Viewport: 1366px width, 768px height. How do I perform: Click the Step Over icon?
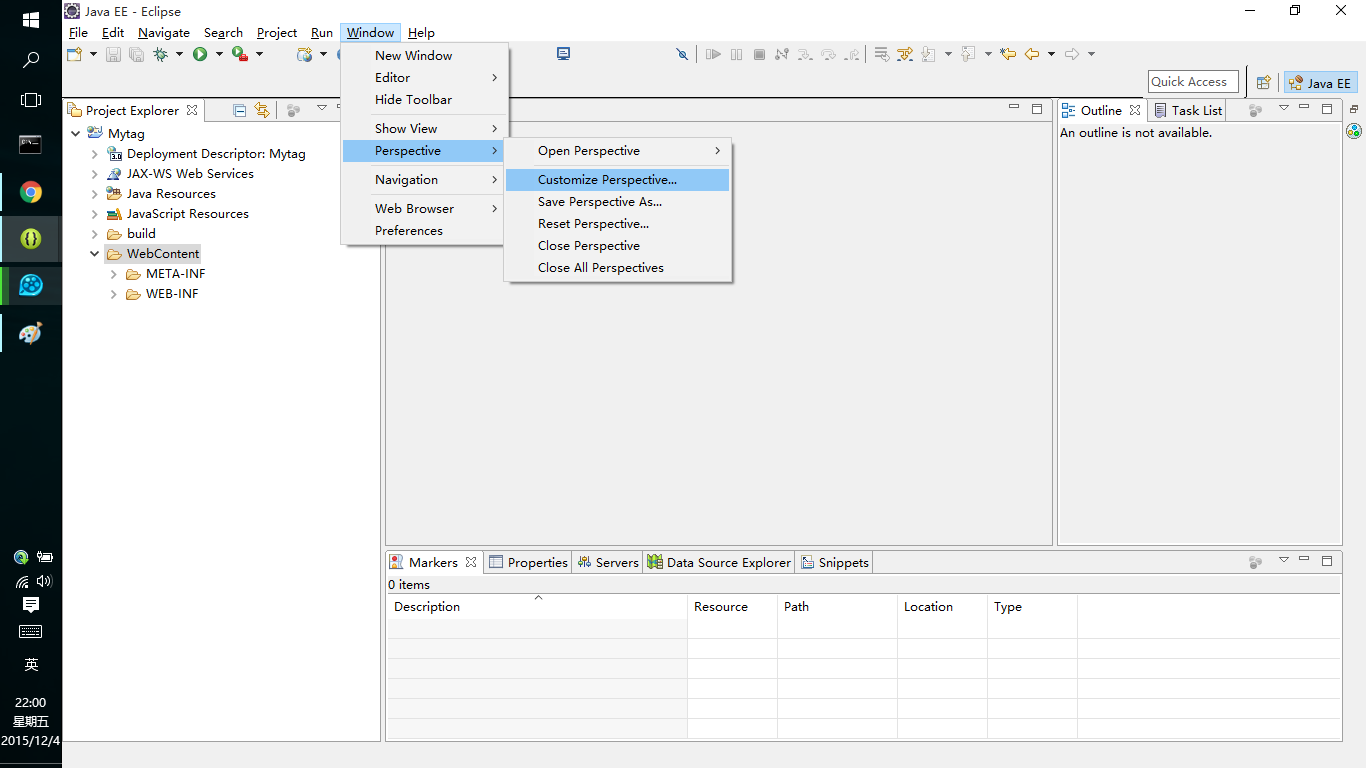coord(828,54)
